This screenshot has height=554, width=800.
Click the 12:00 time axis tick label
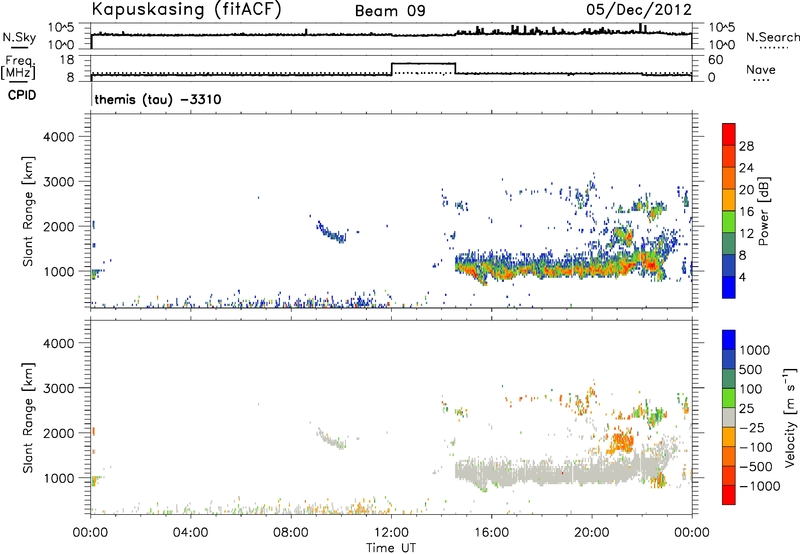(391, 533)
